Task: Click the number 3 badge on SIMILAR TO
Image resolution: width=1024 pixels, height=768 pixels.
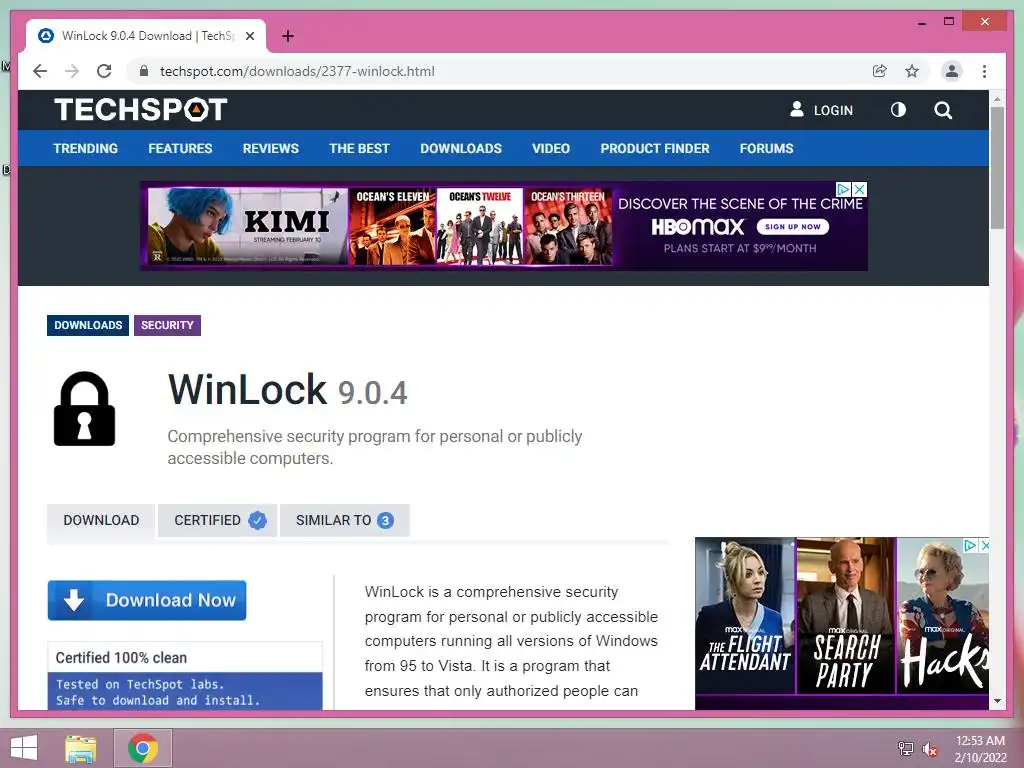Action: click(x=385, y=520)
